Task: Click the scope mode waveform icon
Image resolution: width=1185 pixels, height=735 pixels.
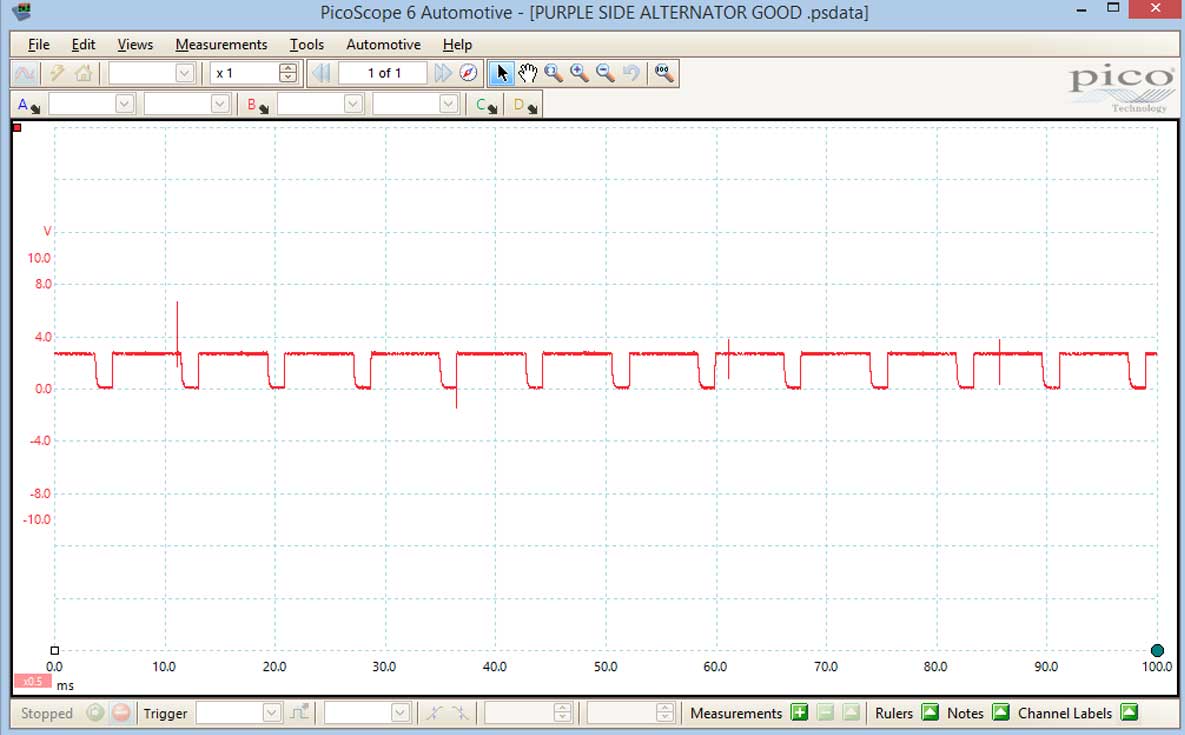Action: tap(25, 73)
